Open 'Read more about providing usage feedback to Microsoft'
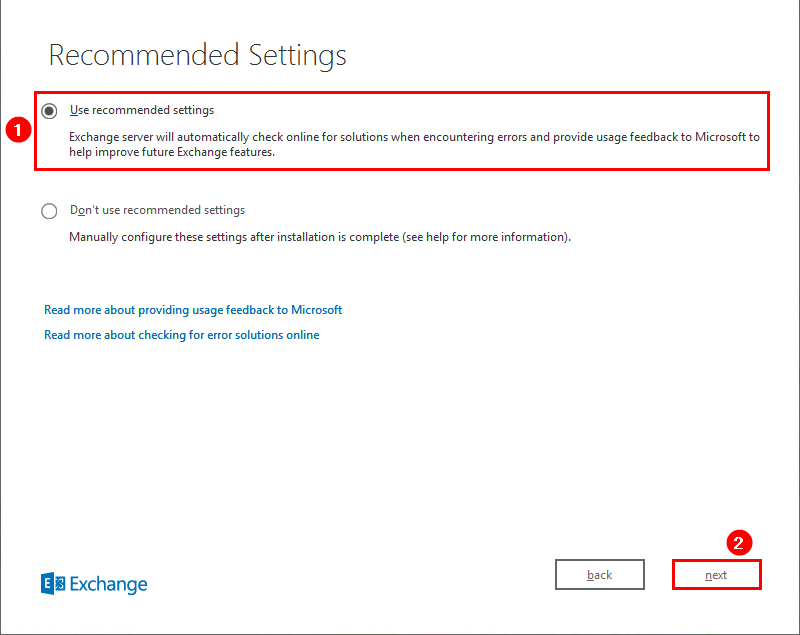800x635 pixels. tap(193, 310)
